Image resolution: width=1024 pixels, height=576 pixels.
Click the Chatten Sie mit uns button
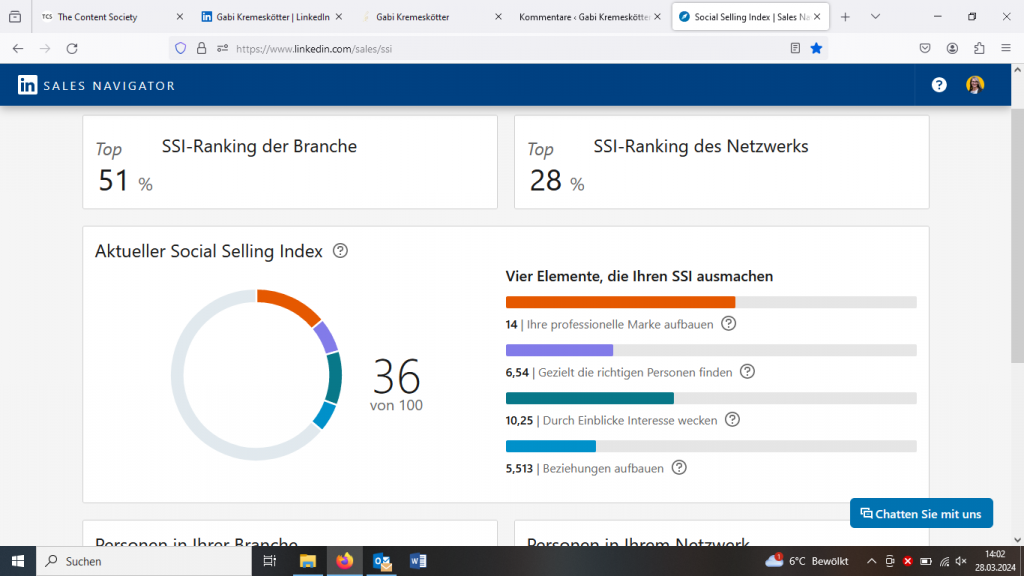pyautogui.click(x=921, y=513)
